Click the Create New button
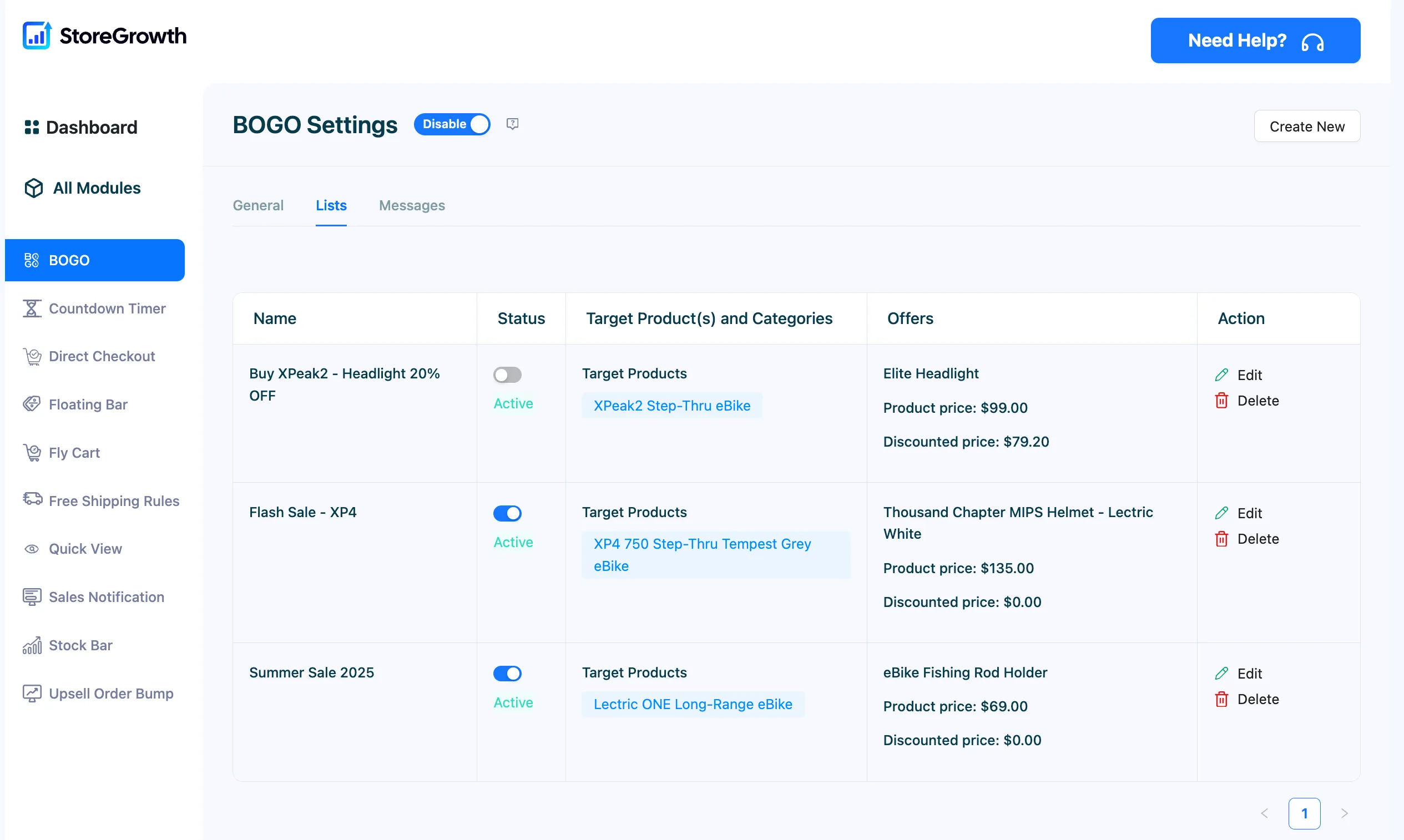 [x=1307, y=126]
